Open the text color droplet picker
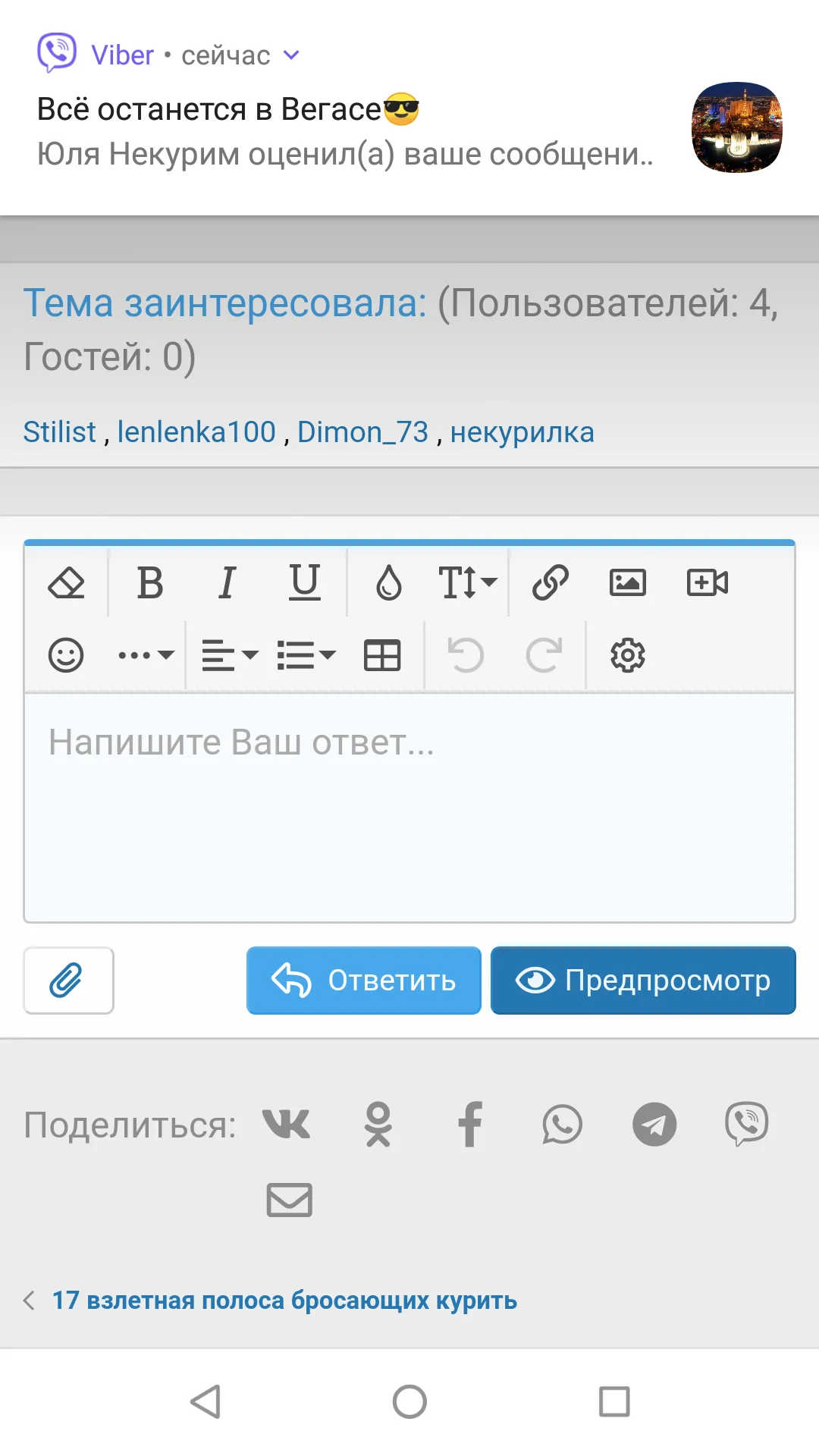The height and width of the screenshot is (1456, 819). (389, 583)
